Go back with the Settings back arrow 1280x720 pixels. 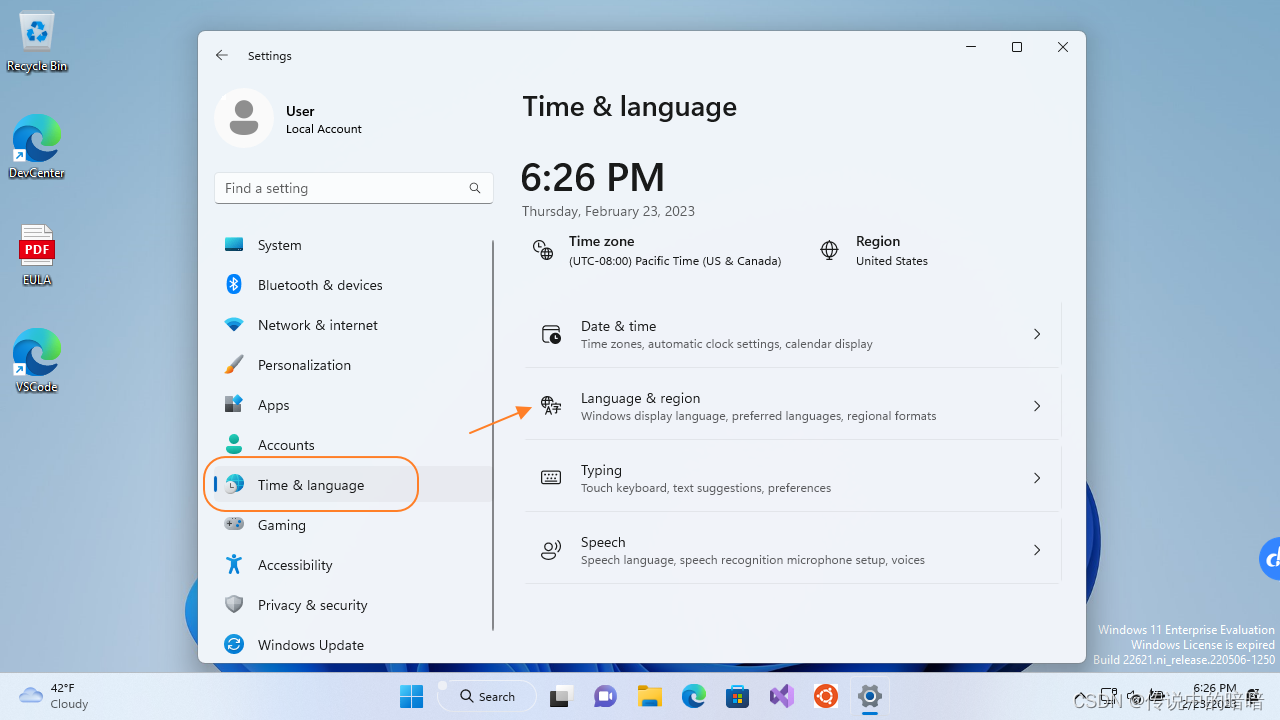(222, 56)
